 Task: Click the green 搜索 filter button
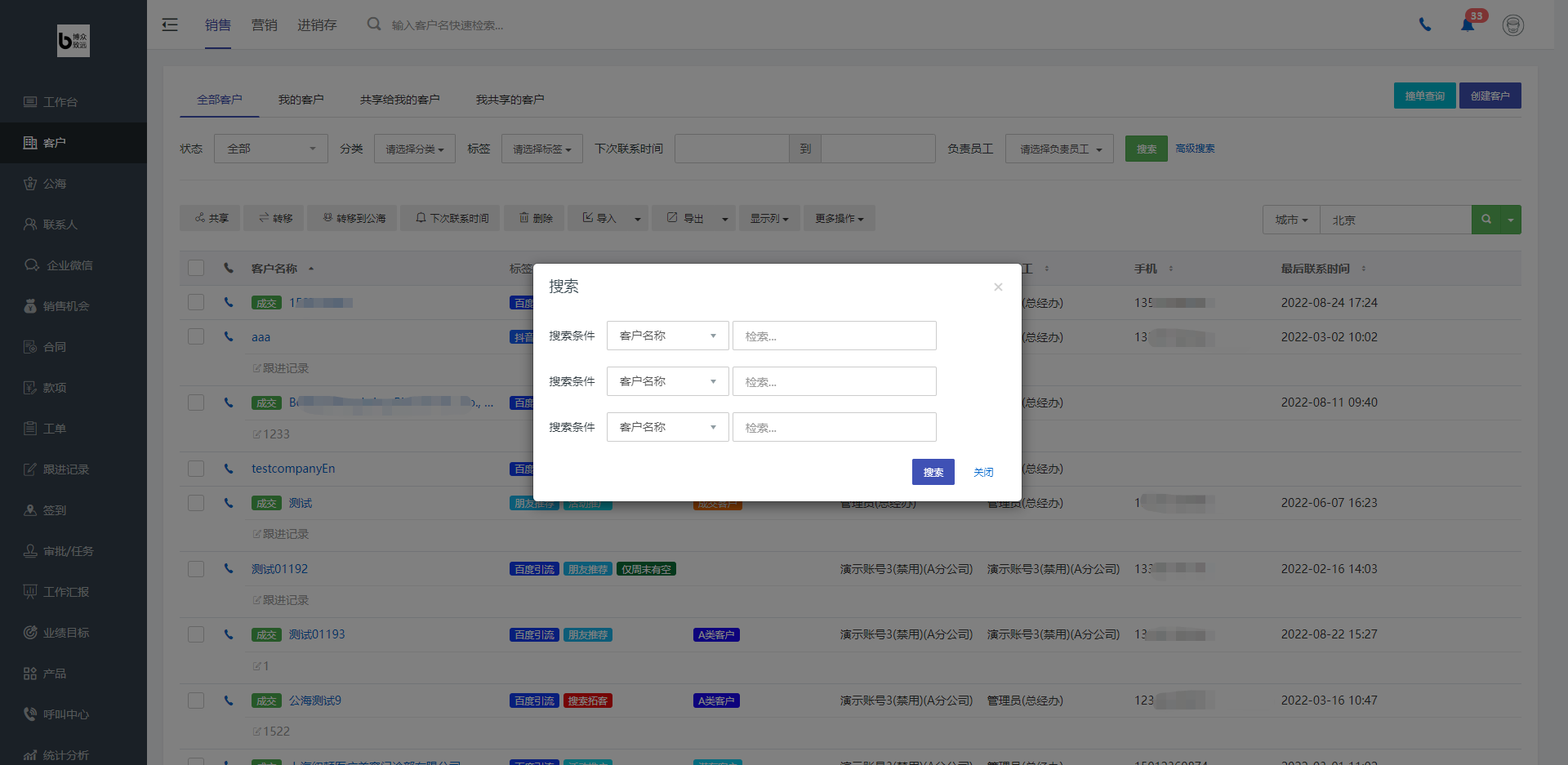(1147, 149)
